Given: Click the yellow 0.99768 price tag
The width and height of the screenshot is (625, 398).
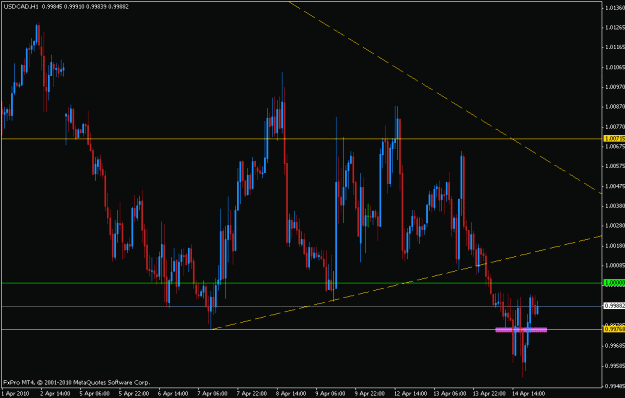Looking at the screenshot, I should click(615, 329).
